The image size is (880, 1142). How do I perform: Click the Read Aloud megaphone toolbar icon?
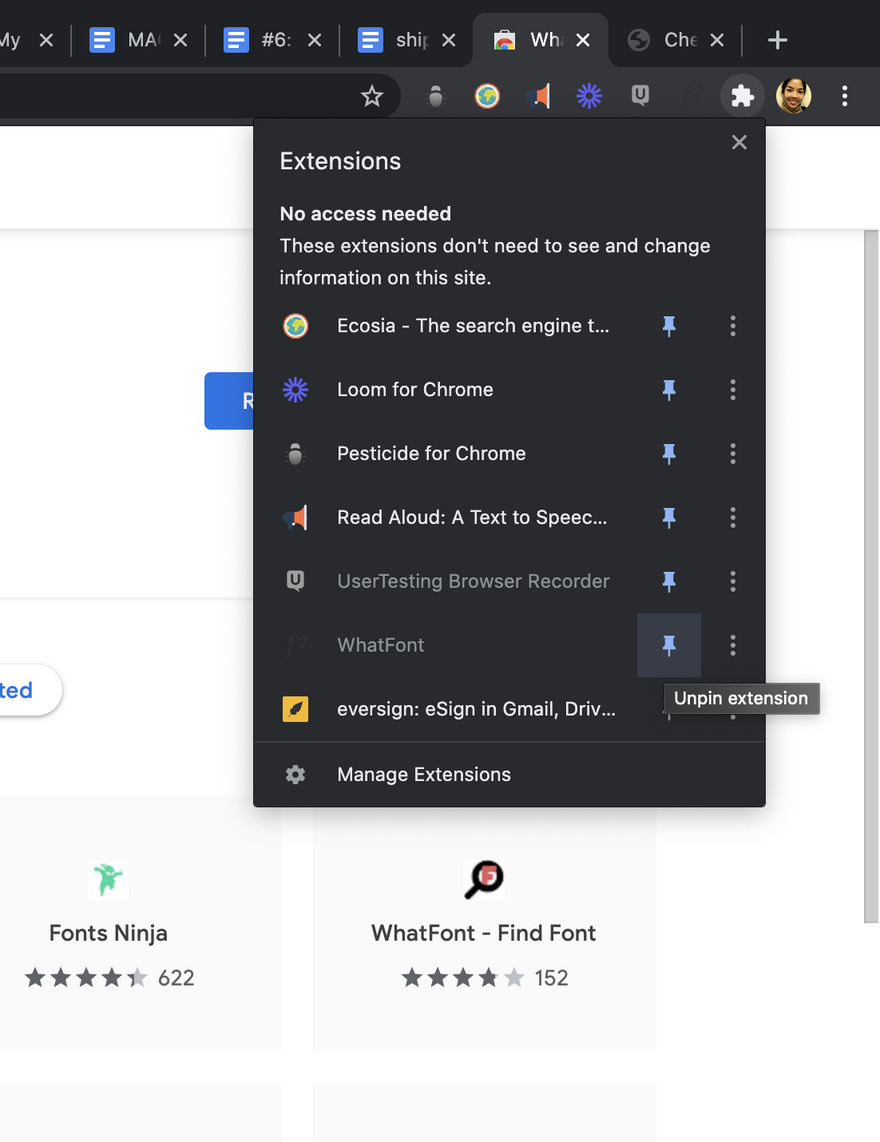click(x=538, y=96)
